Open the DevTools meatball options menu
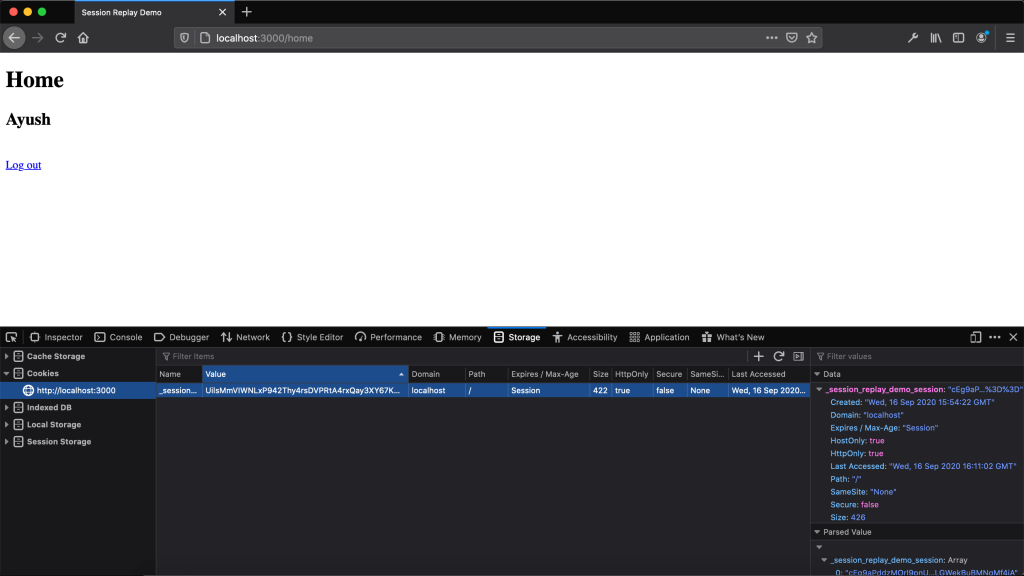The width and height of the screenshot is (1024, 576). [994, 337]
